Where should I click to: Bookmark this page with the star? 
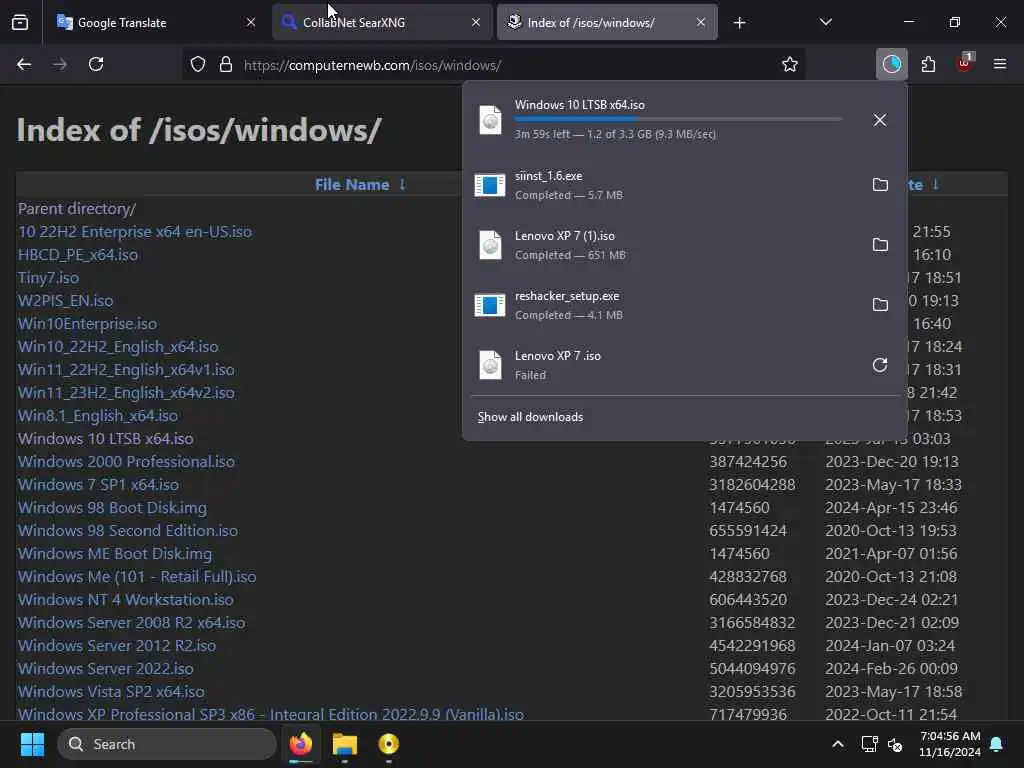pyautogui.click(x=790, y=64)
